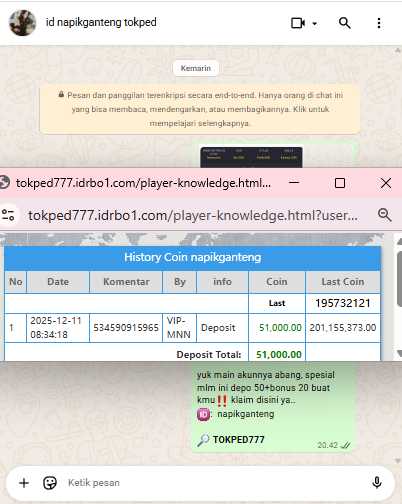Open the attachment plus menu

point(24,483)
